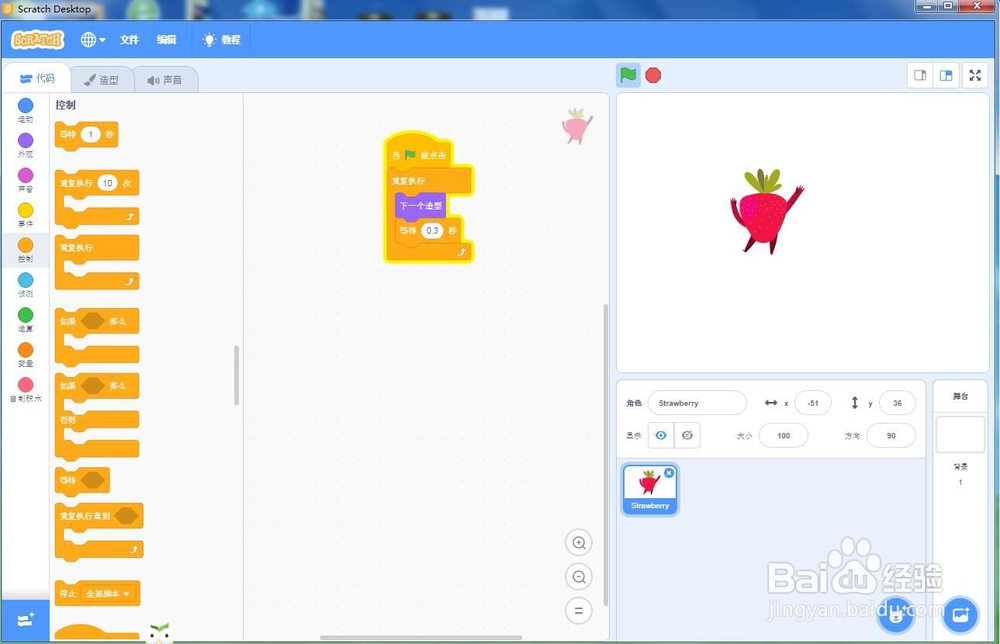Click the workspace vertical scrollbar
The height and width of the screenshot is (644, 1000).
pyautogui.click(x=605, y=455)
